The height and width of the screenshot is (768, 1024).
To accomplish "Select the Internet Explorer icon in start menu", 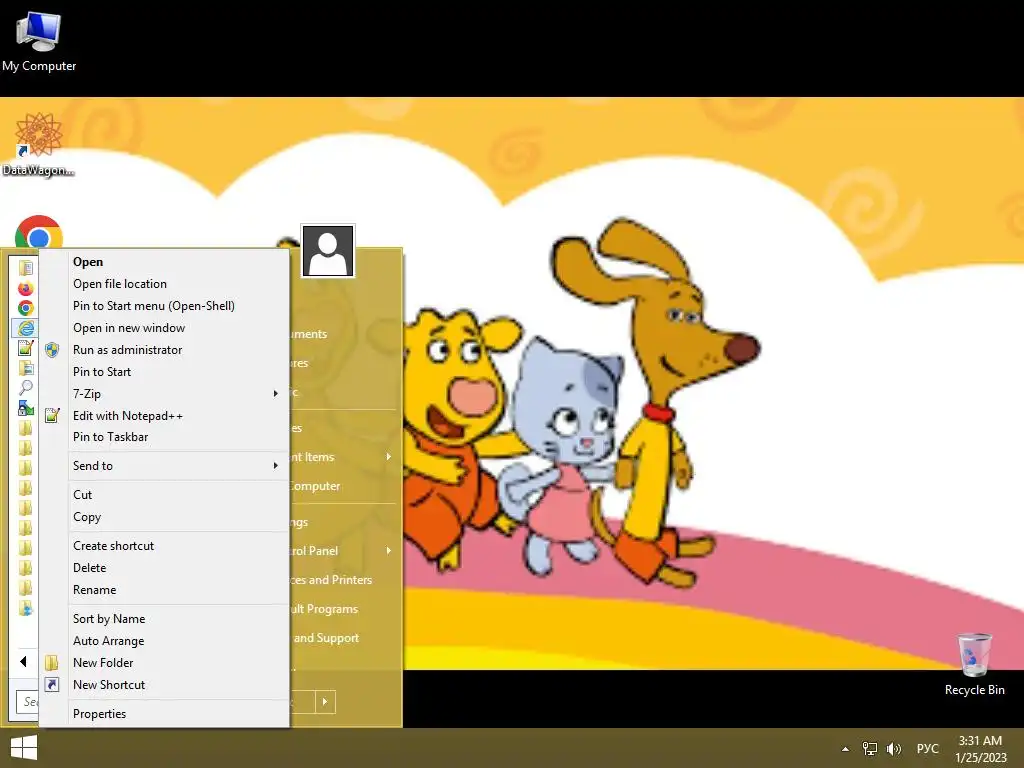I will coord(25,328).
